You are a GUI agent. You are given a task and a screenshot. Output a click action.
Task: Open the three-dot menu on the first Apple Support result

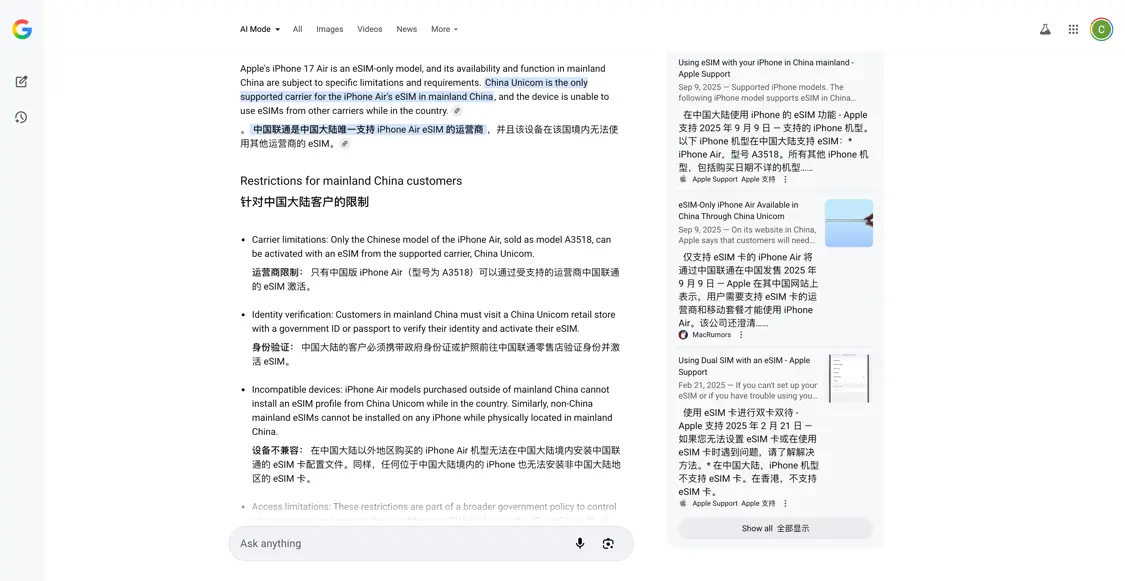(x=785, y=179)
